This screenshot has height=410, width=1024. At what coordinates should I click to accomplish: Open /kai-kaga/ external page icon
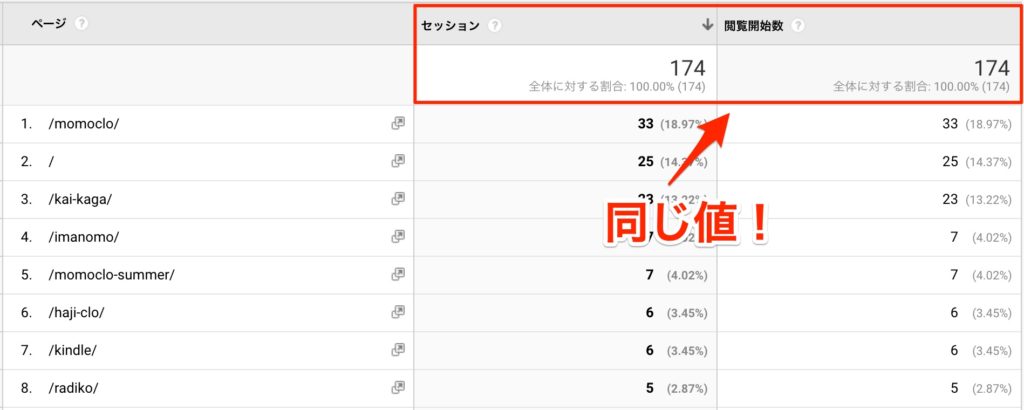(398, 199)
